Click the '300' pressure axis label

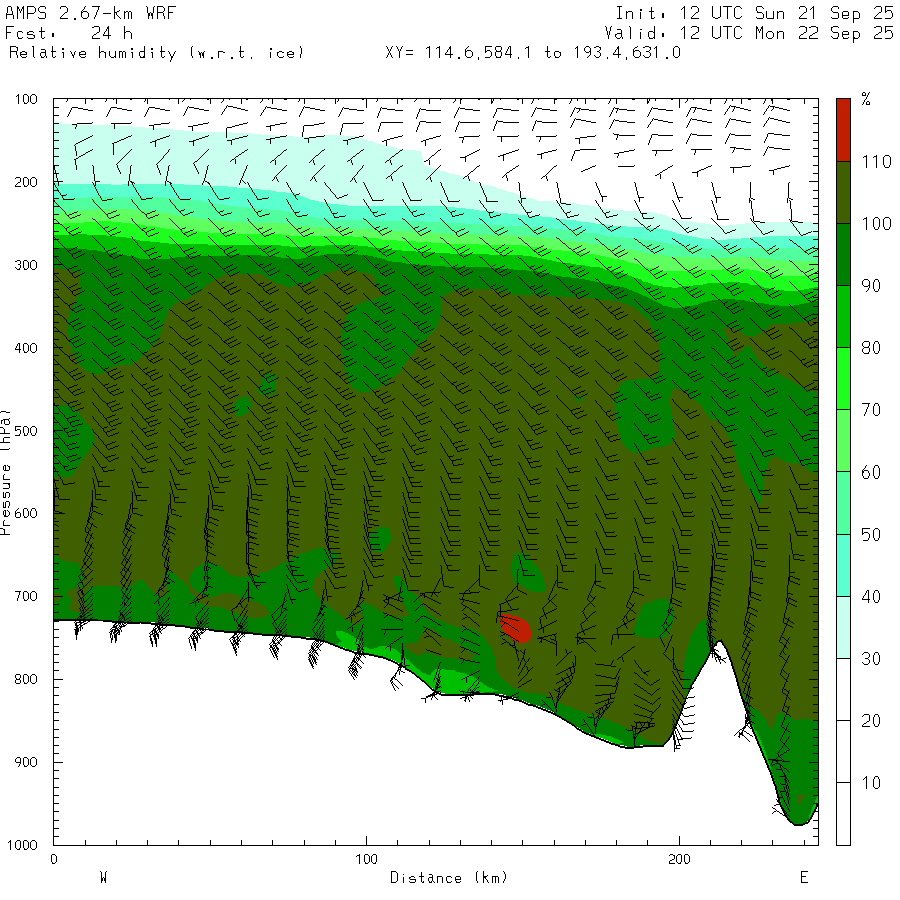click(x=26, y=265)
